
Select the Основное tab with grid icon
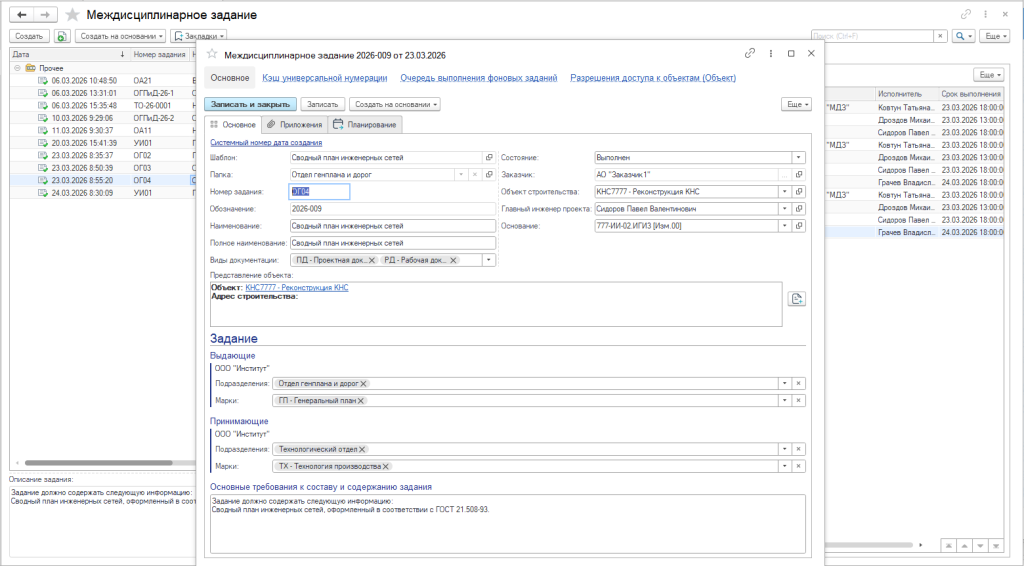coord(233,125)
